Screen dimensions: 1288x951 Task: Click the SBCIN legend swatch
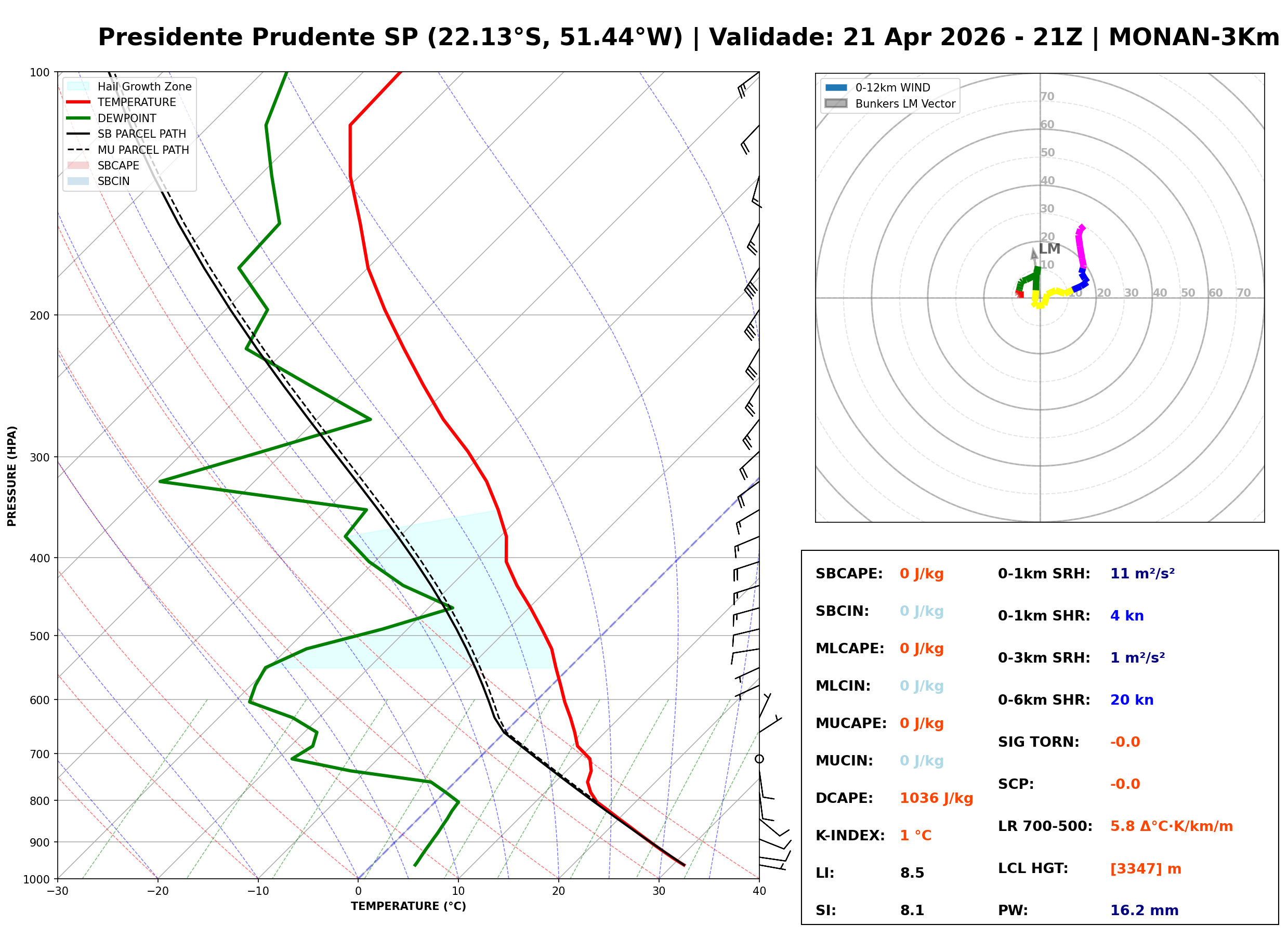pyautogui.click(x=78, y=181)
